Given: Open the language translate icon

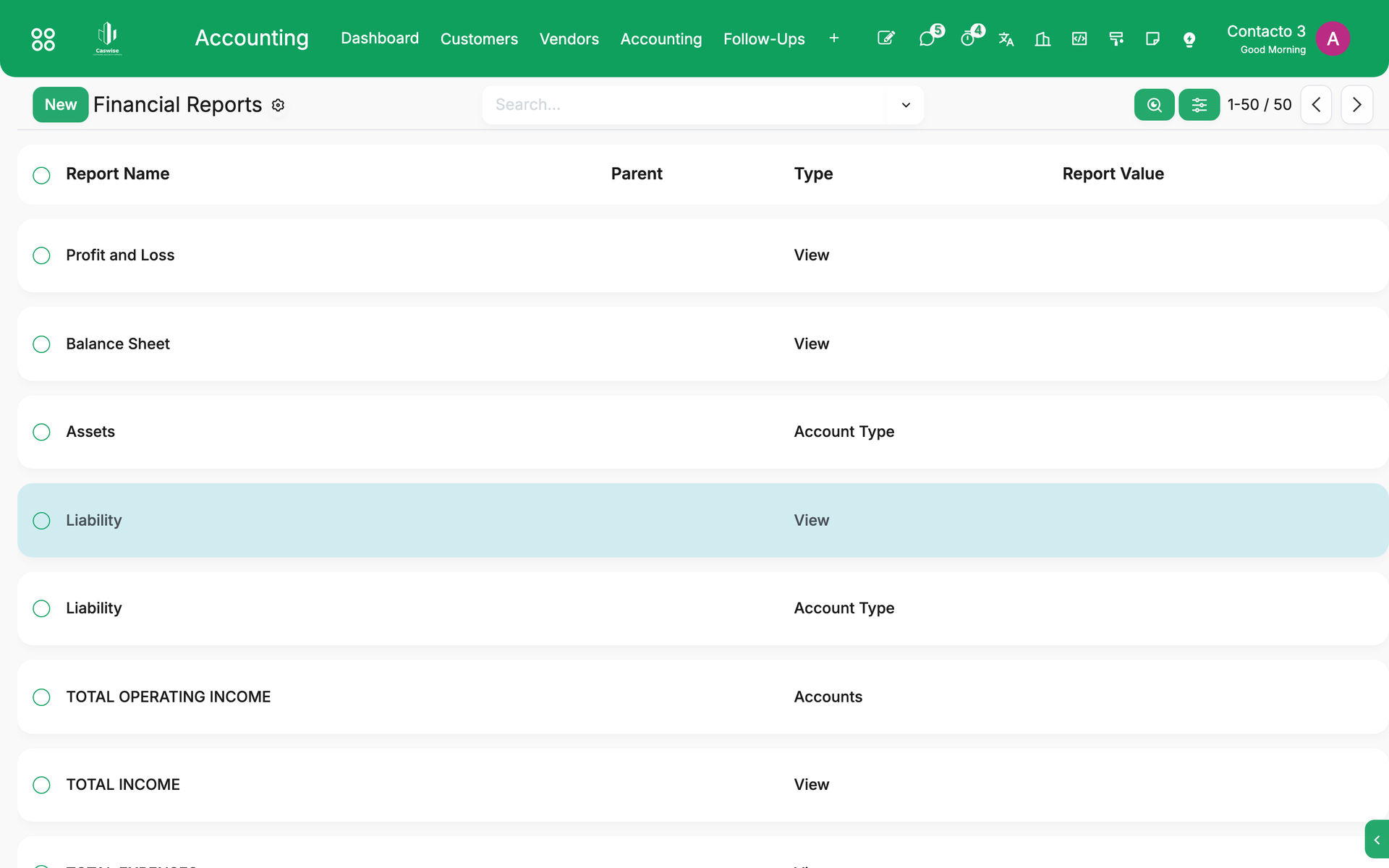Looking at the screenshot, I should (x=1006, y=39).
